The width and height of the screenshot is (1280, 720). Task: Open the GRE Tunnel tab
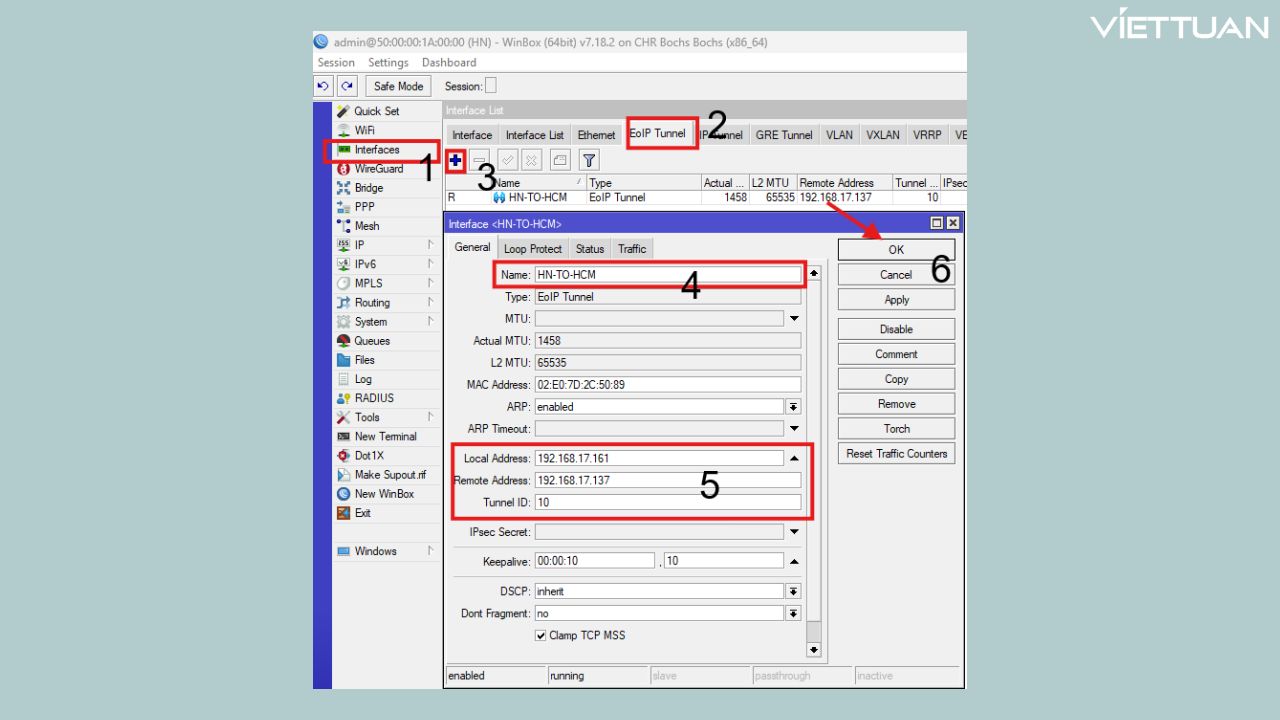(783, 135)
